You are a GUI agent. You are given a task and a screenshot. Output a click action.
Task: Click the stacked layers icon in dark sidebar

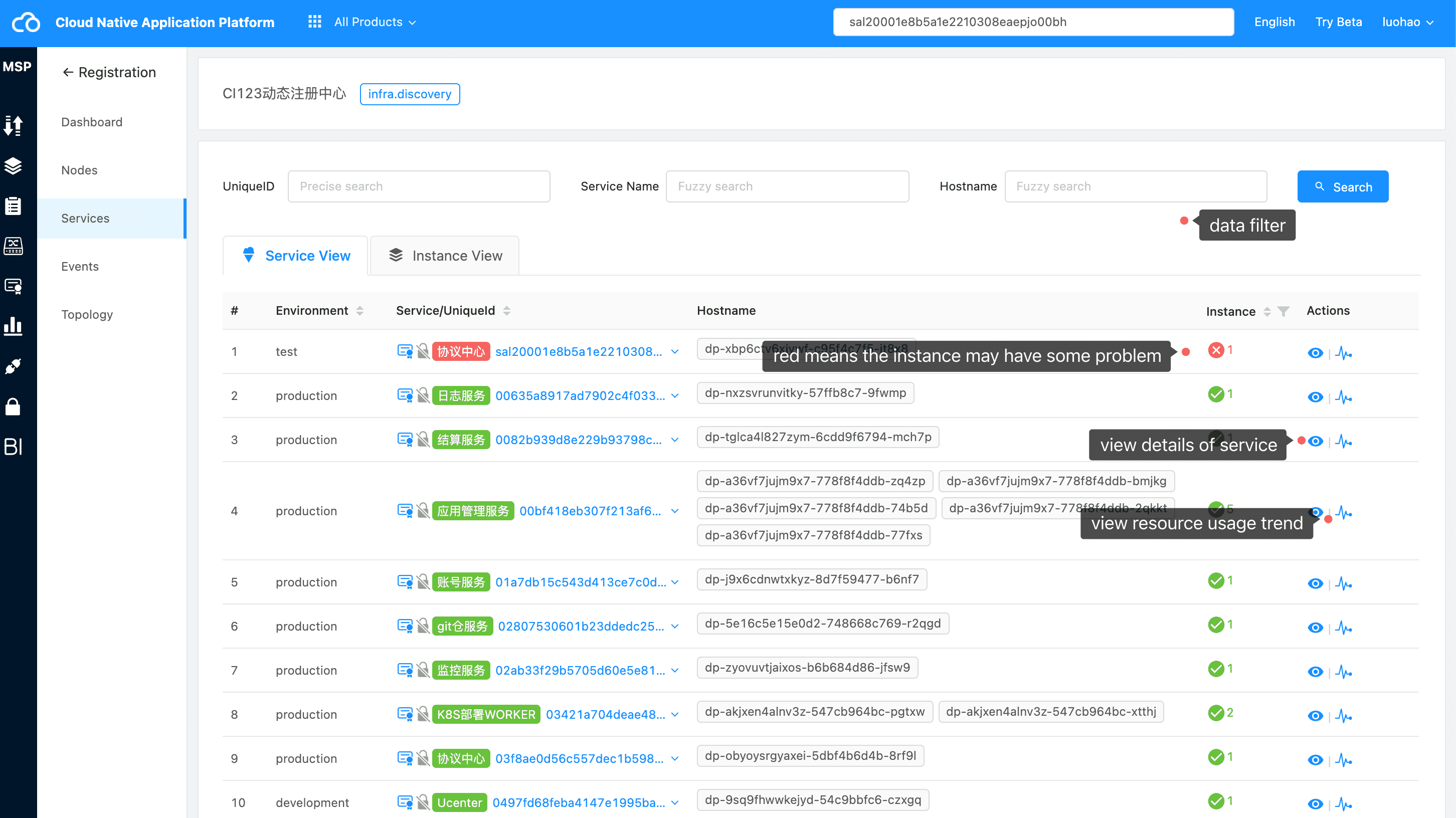coord(13,166)
